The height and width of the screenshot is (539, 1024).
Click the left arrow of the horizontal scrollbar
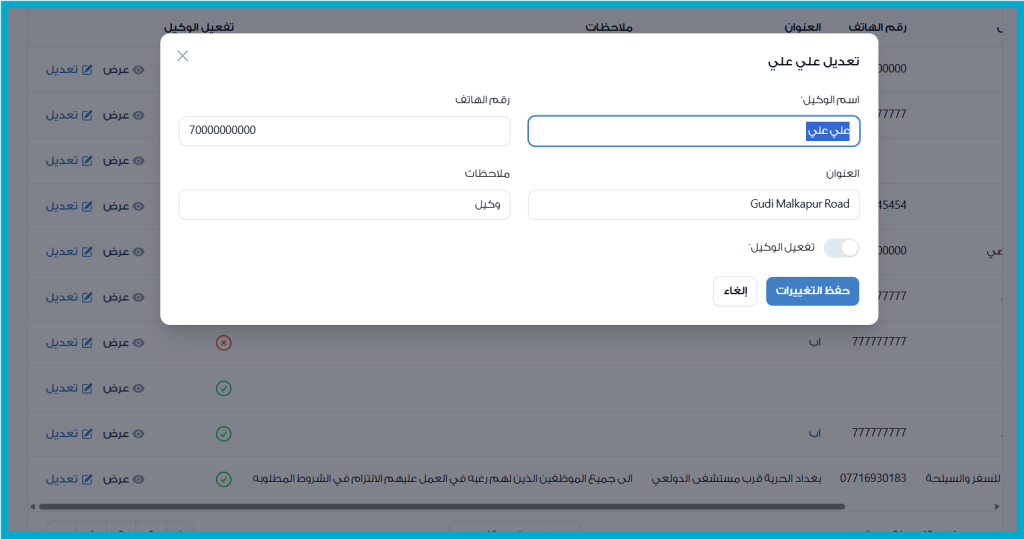32,507
